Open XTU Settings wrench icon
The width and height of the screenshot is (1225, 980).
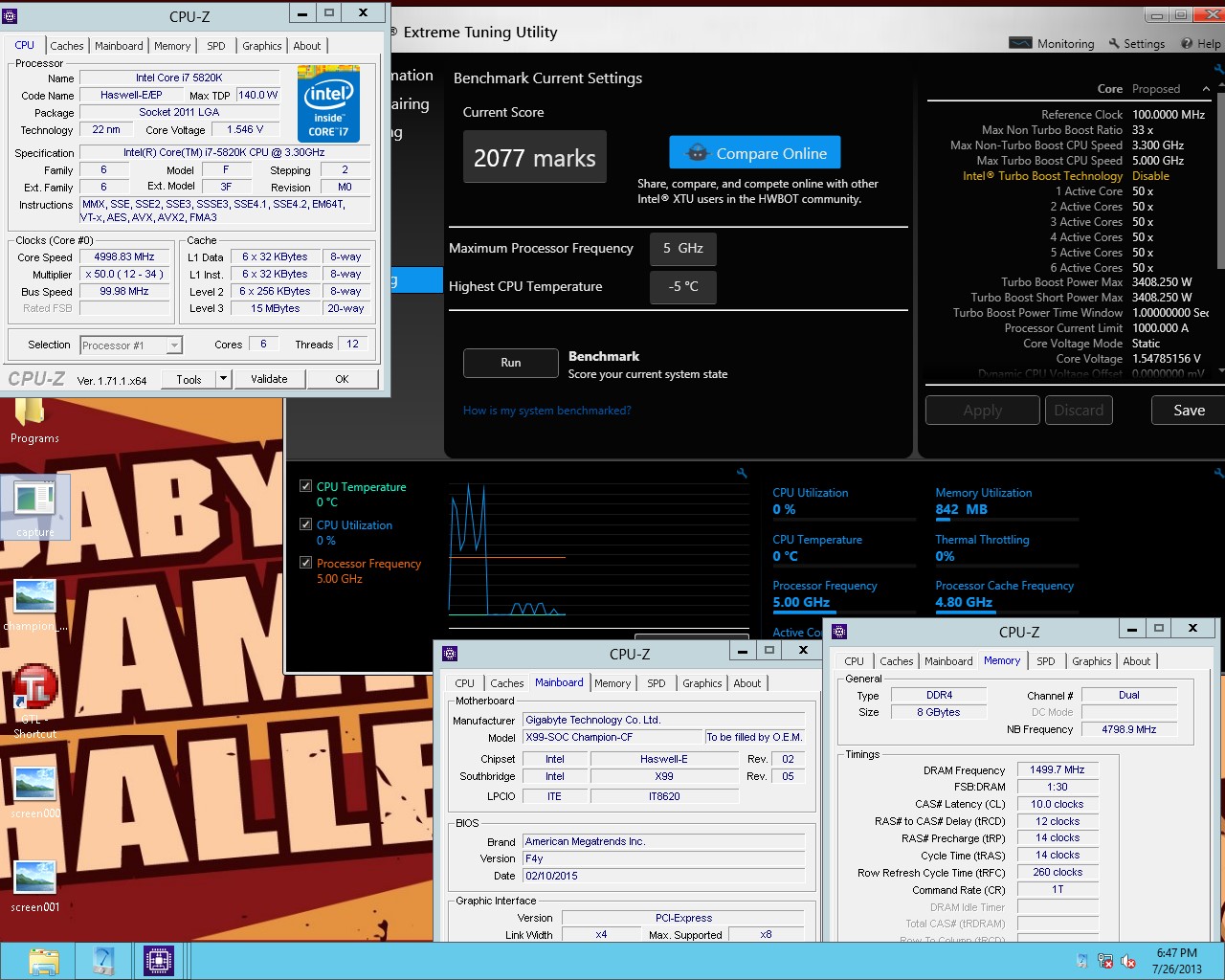pyautogui.click(x=1114, y=43)
